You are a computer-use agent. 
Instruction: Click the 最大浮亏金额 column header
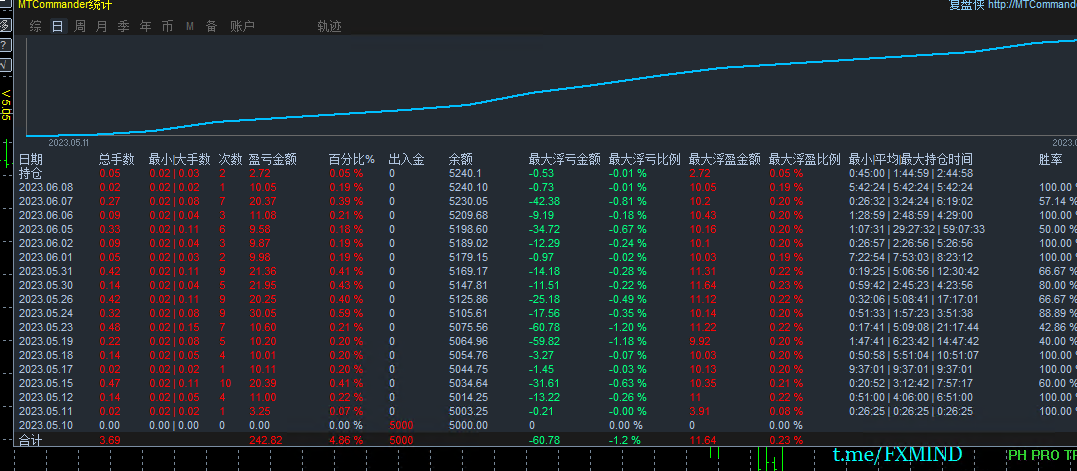click(x=565, y=159)
